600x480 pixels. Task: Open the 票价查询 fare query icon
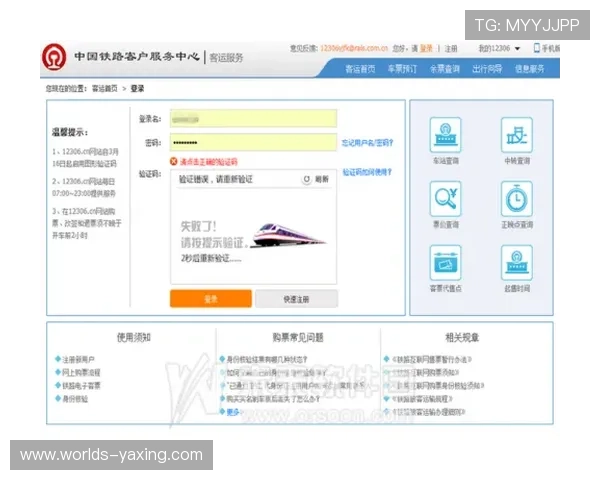(x=445, y=199)
